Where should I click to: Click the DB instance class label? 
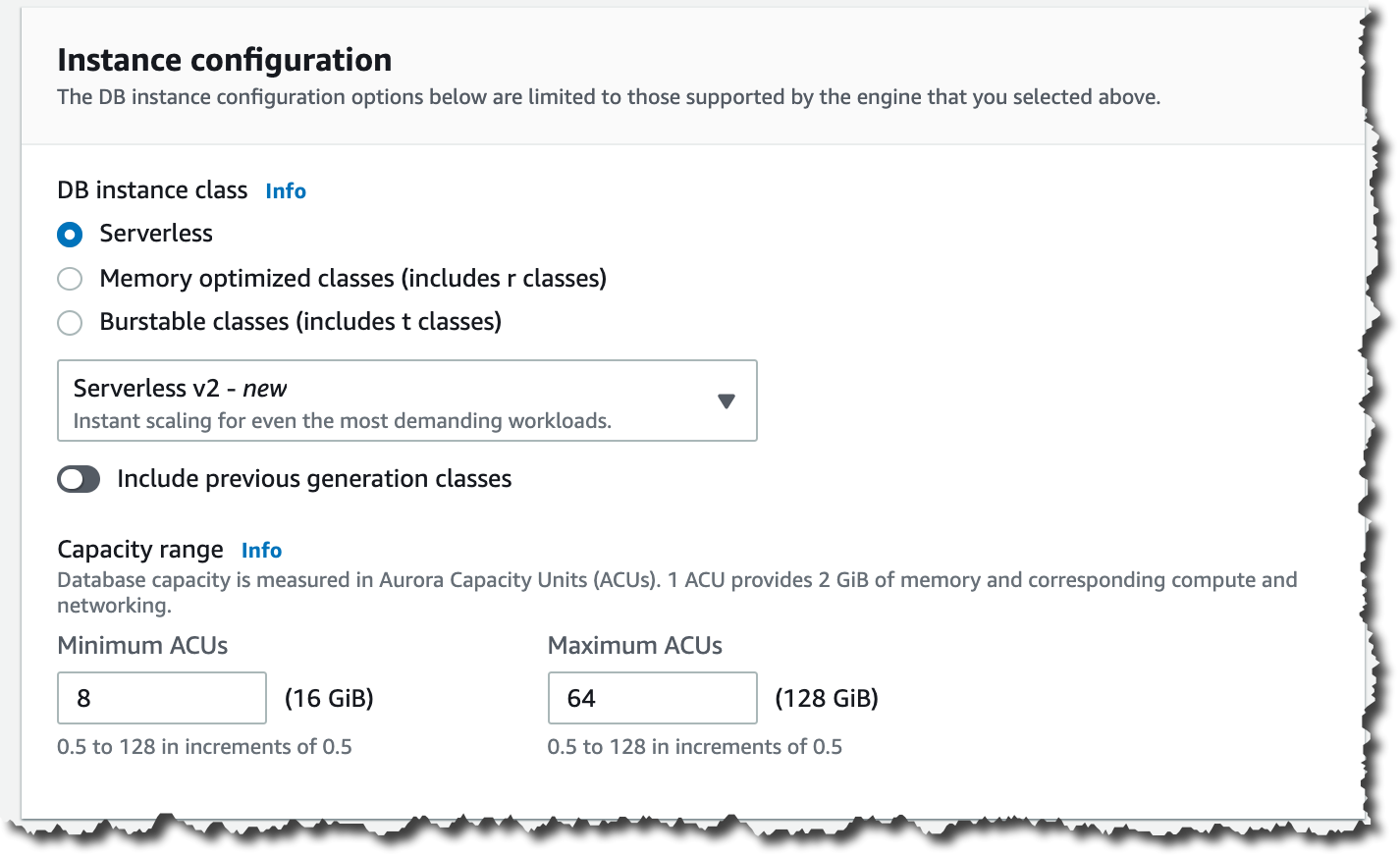[x=152, y=190]
